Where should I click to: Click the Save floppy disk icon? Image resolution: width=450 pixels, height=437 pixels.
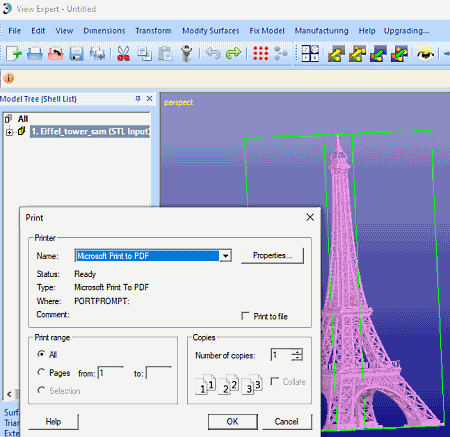(x=76, y=53)
